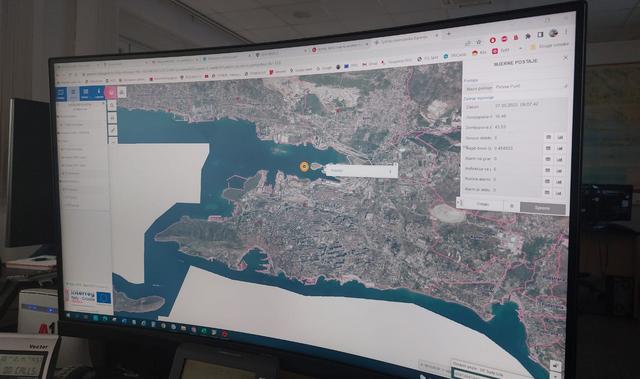Image resolution: width=640 pixels, height=379 pixels.
Task: Click the yellow measuring station marker on map
Action: [304, 166]
